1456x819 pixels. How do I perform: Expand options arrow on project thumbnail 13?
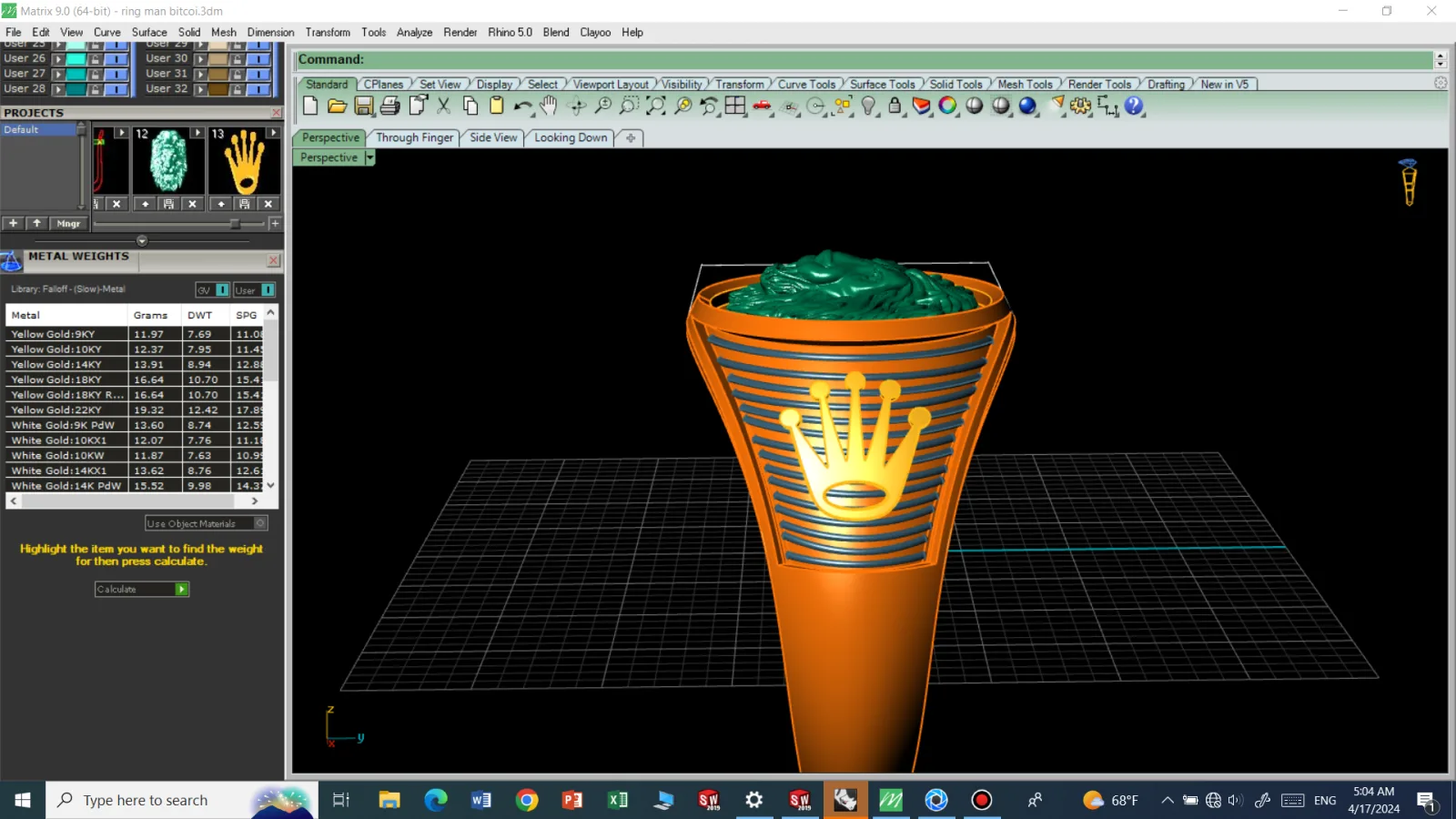tap(273, 133)
